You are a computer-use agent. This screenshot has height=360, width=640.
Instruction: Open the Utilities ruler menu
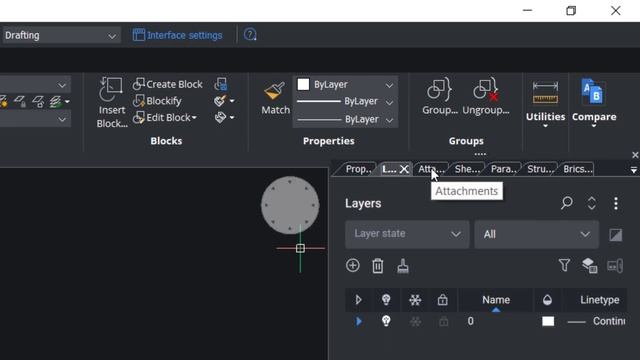[545, 103]
